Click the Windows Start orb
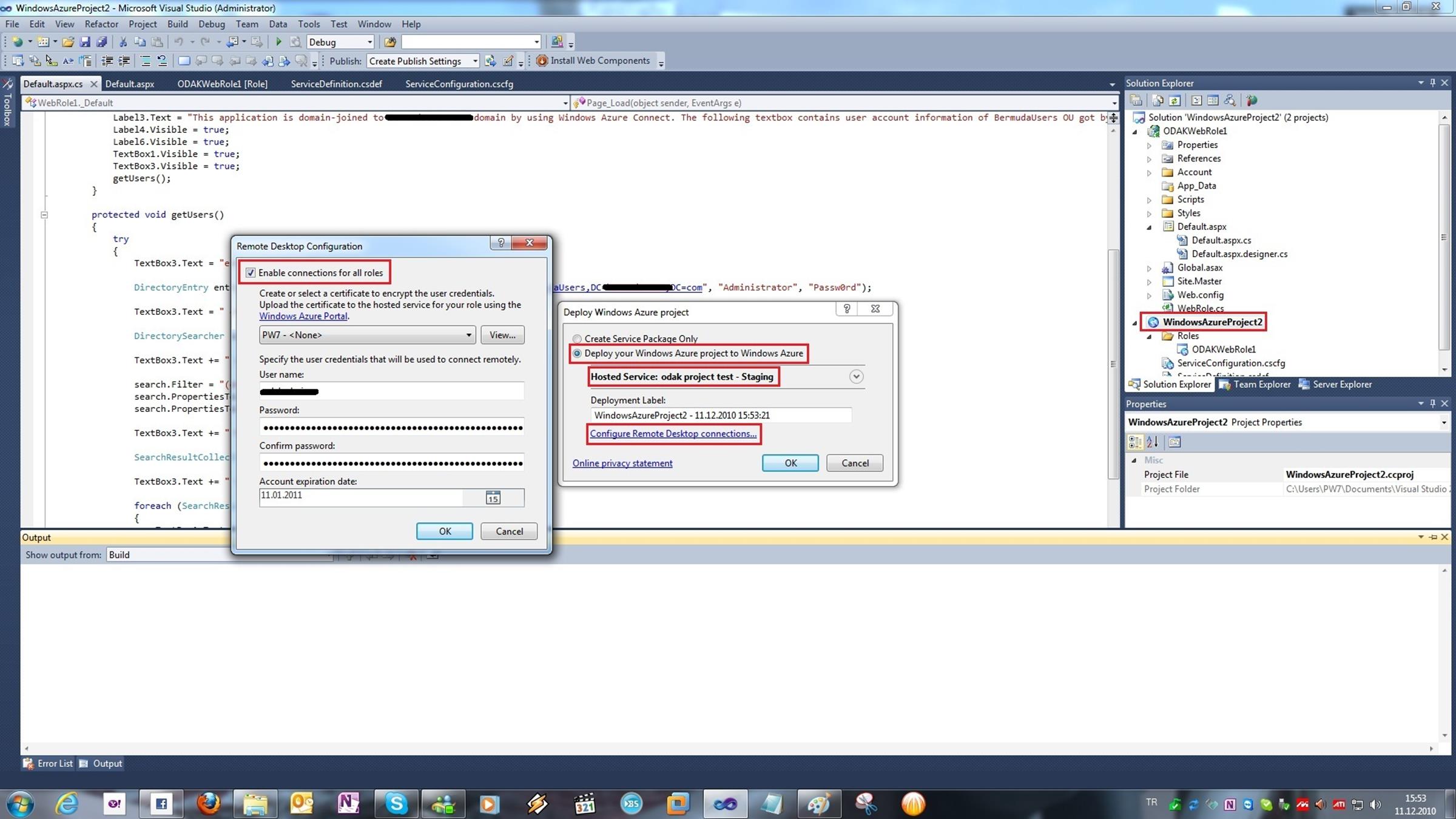This screenshot has height=819, width=1456. coord(20,804)
